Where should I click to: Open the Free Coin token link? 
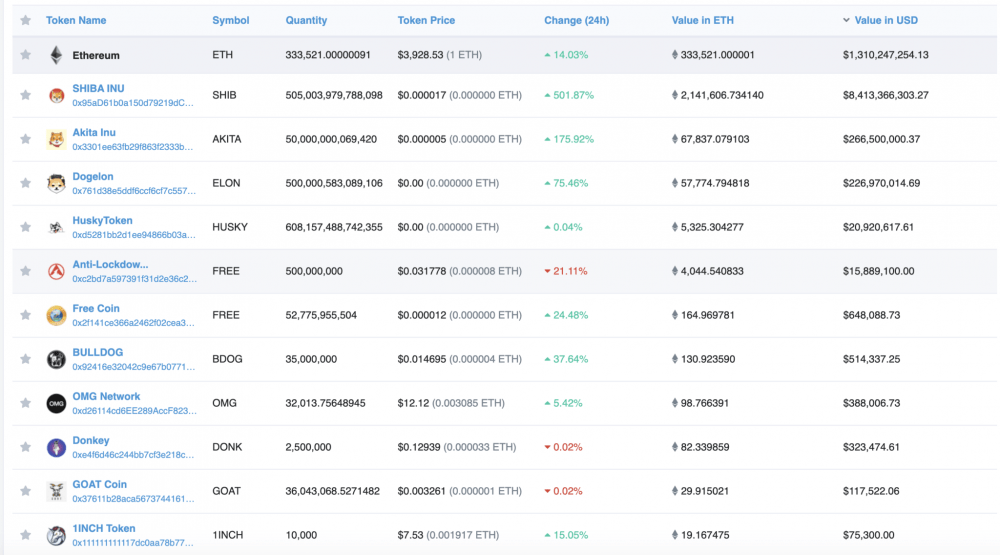point(96,309)
